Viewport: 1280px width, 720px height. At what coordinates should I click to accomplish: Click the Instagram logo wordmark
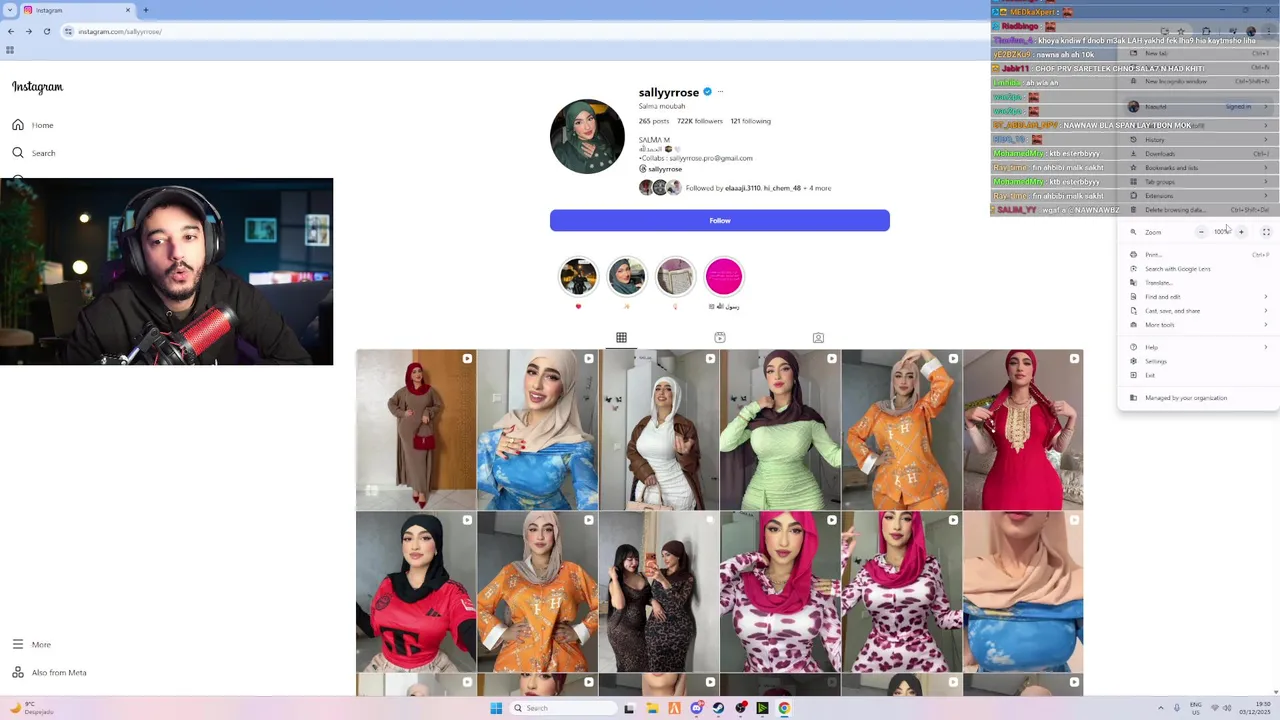click(x=37, y=87)
